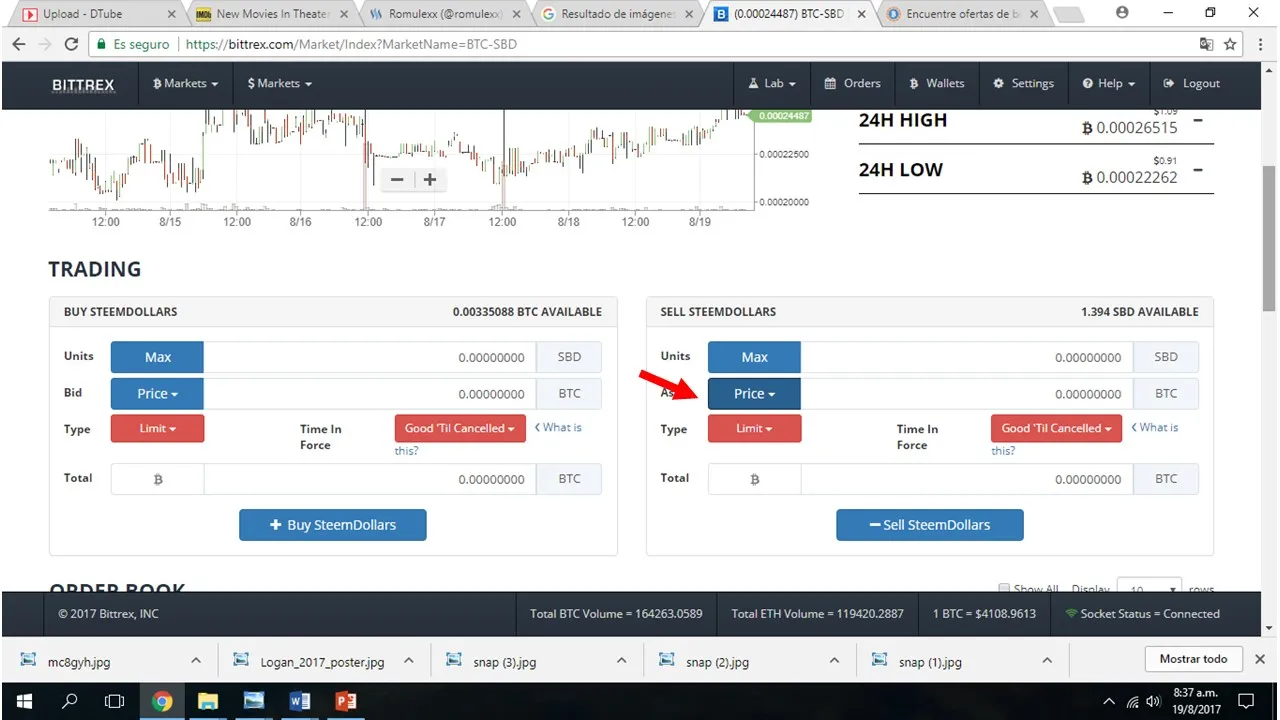The image size is (1280, 720).
Task: Click the Ask price input in the Sell panel
Action: coord(967,394)
